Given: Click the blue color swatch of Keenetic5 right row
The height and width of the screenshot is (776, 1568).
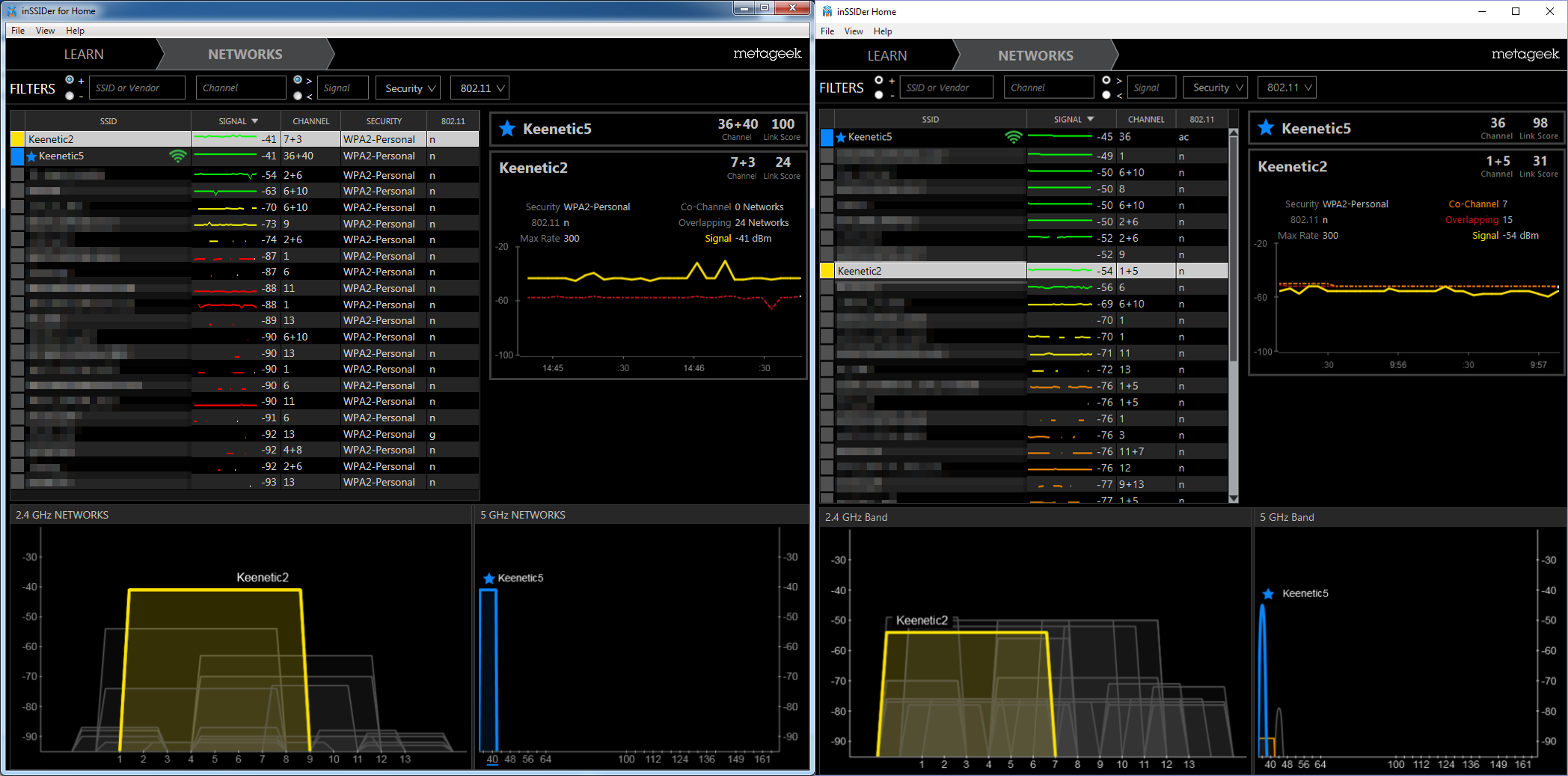Looking at the screenshot, I should point(827,137).
